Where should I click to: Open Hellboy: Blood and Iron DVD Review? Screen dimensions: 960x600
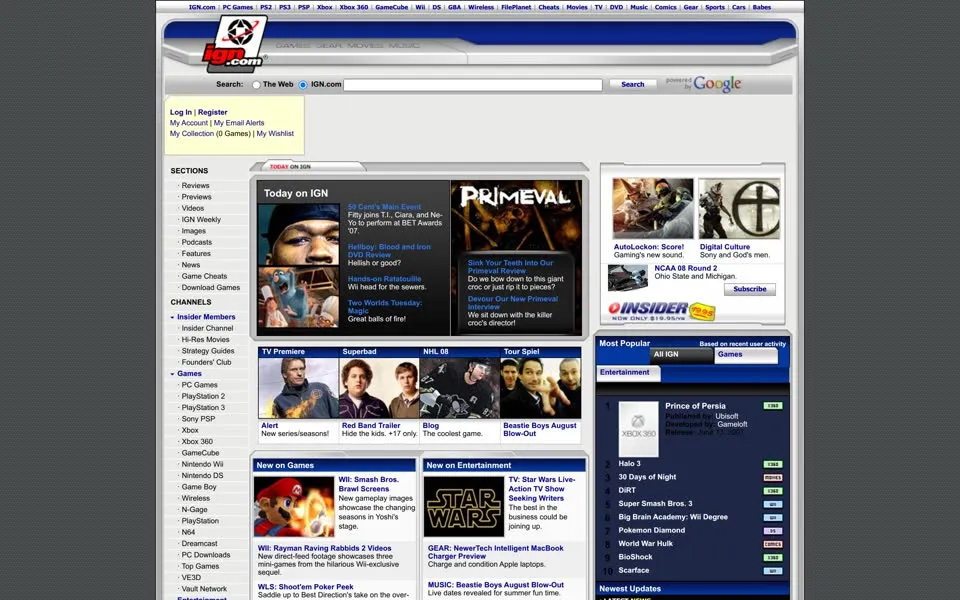[x=389, y=251]
